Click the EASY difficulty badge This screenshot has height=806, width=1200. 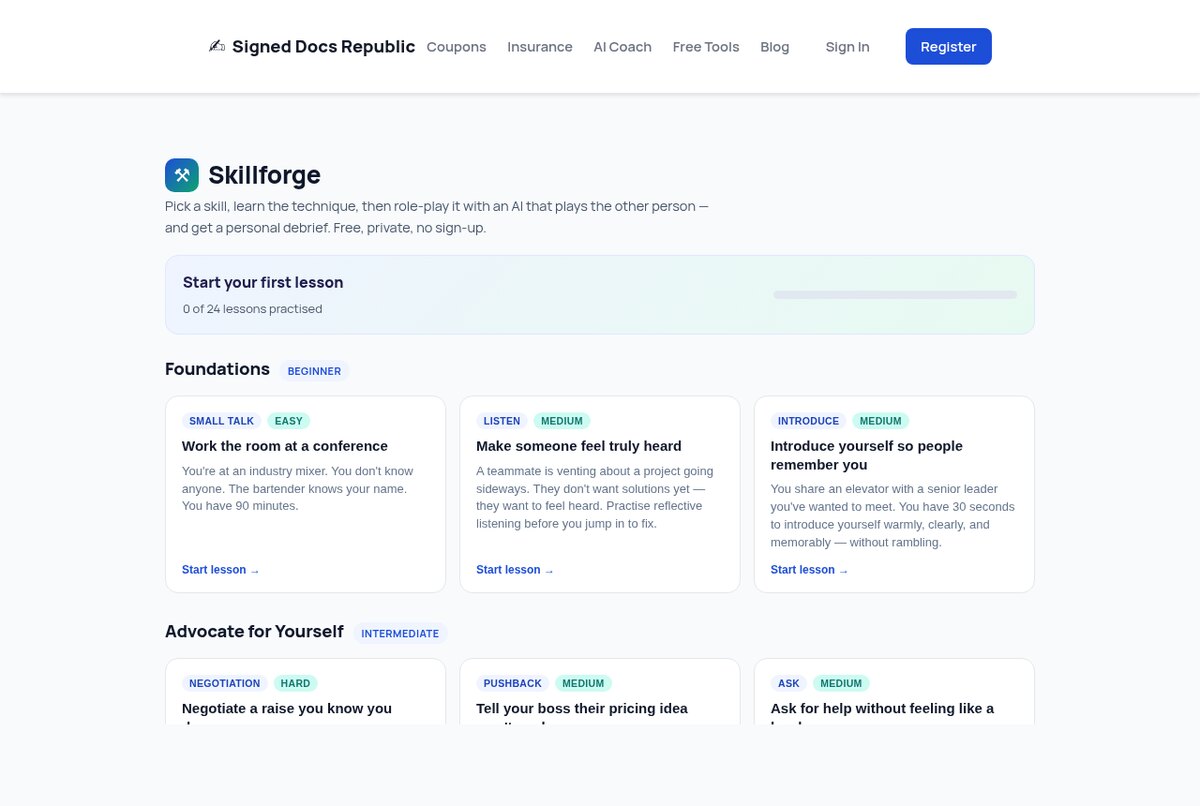coord(288,421)
